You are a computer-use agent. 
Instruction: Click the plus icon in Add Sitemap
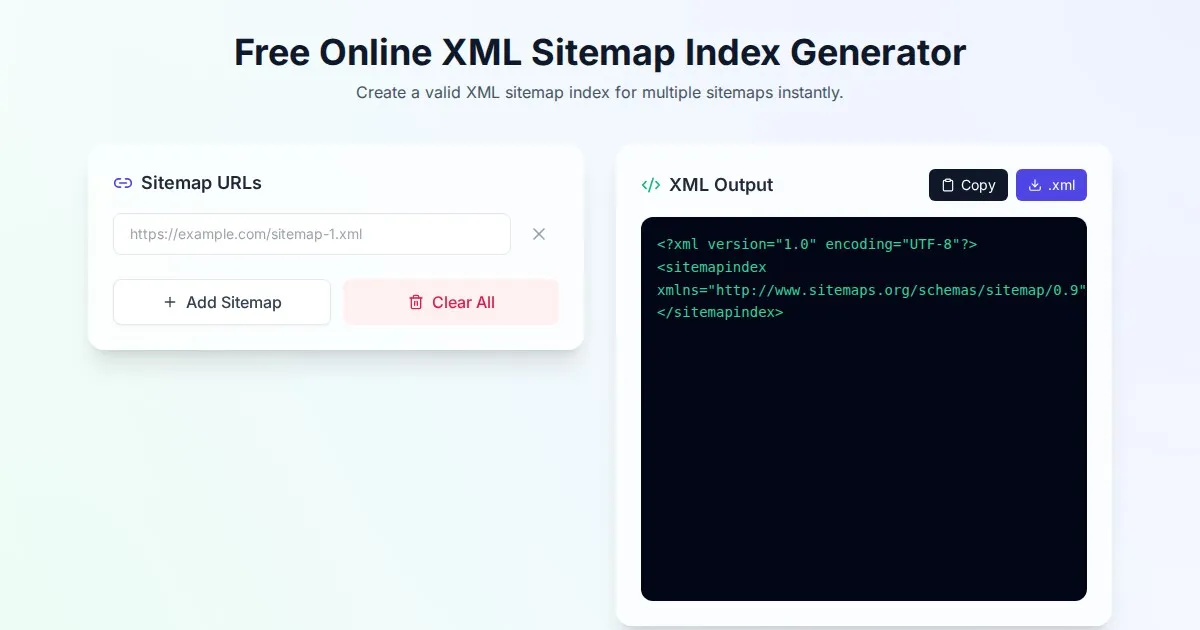pyautogui.click(x=170, y=302)
